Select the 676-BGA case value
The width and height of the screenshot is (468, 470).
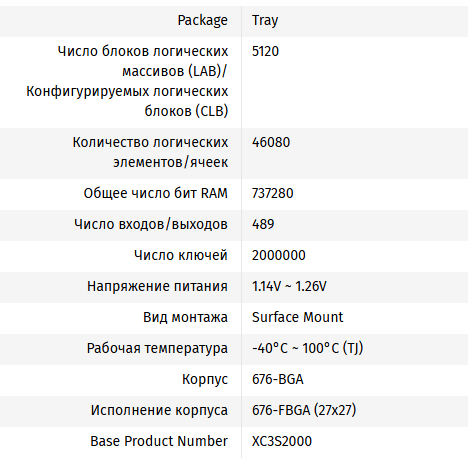click(x=278, y=379)
